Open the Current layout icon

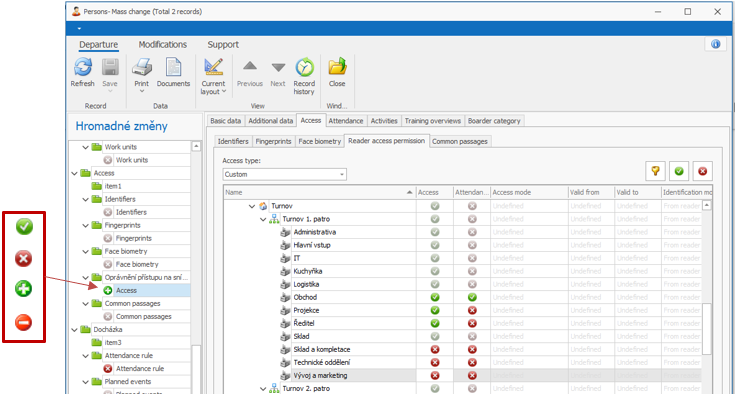pyautogui.click(x=213, y=67)
